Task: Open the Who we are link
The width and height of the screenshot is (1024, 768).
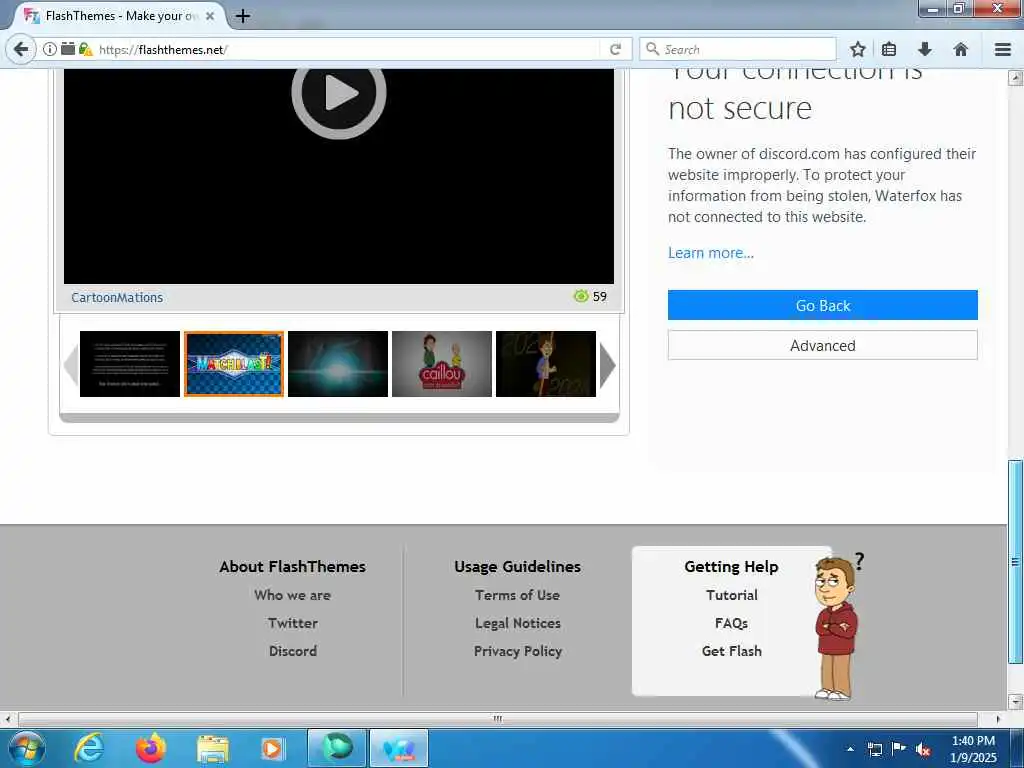Action: (293, 595)
